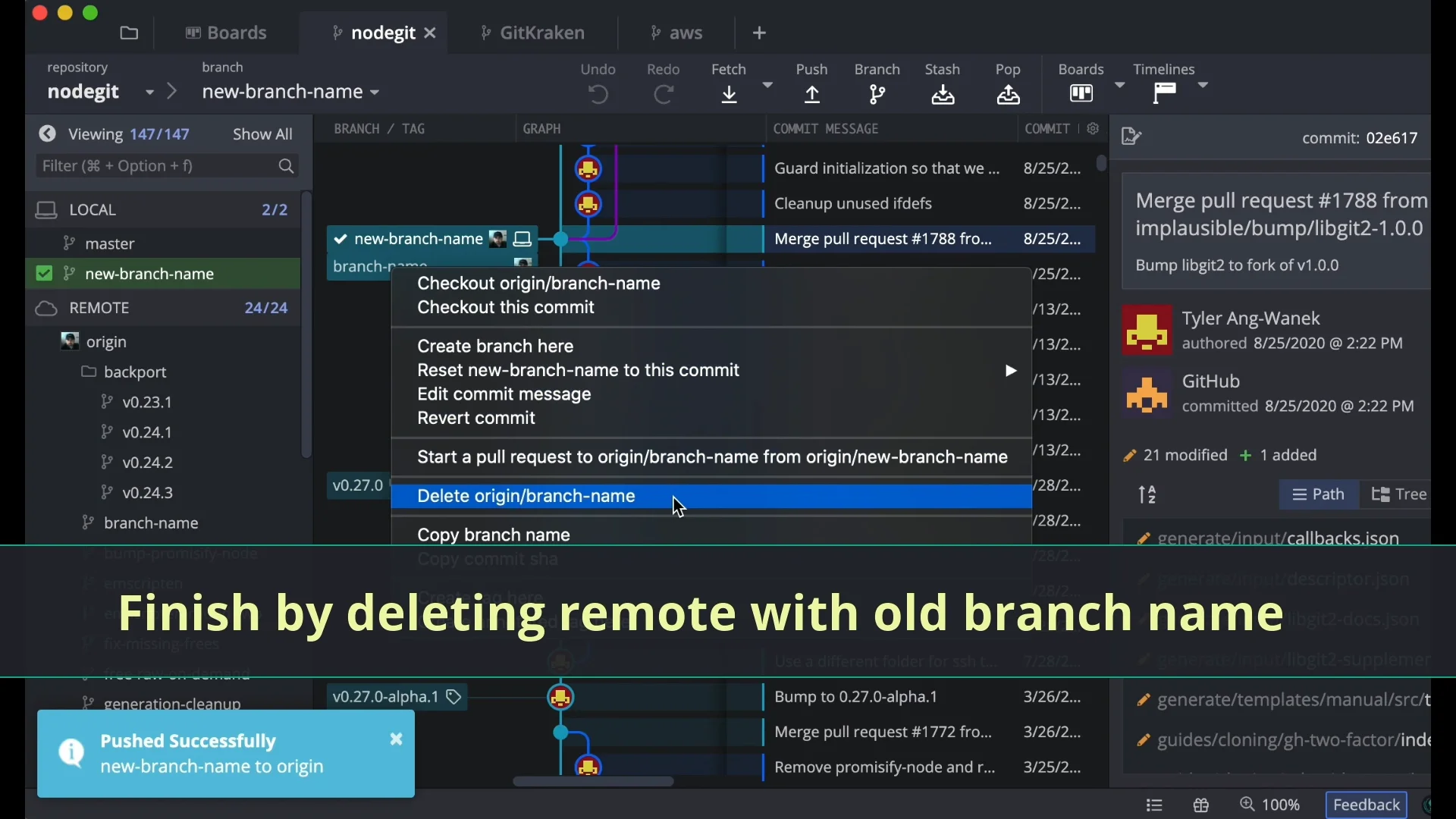Open the gift icon in status bar
This screenshot has height=819, width=1456.
[x=1201, y=805]
